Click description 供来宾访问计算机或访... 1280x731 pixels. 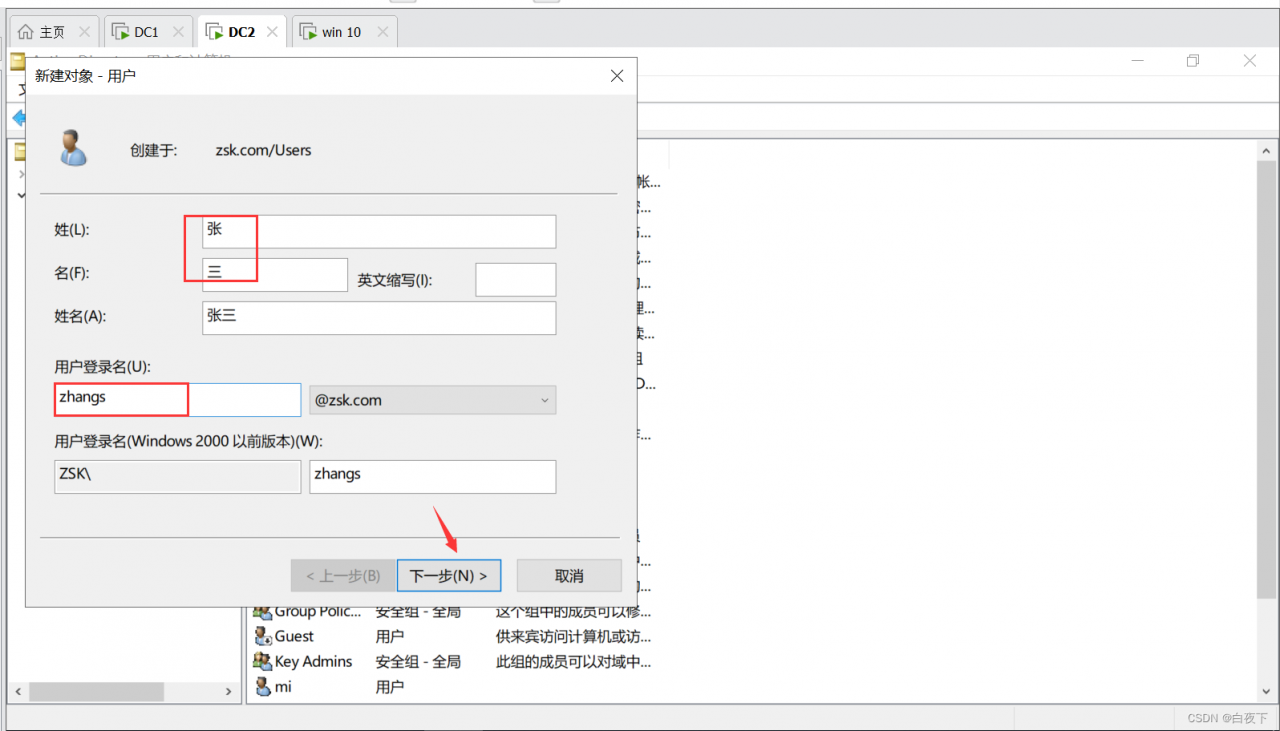573,636
